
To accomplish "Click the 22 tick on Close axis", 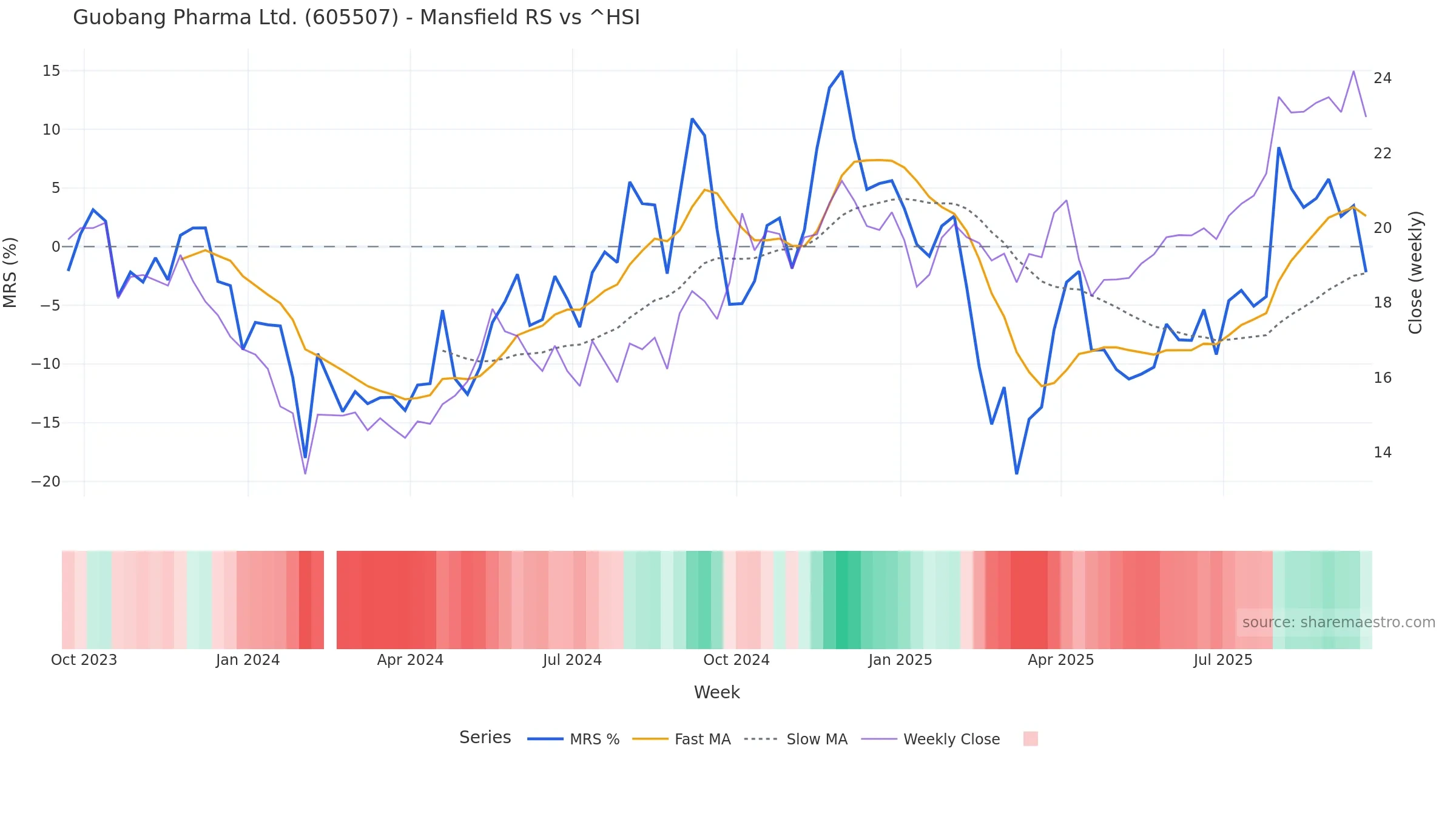I will 1383,153.
